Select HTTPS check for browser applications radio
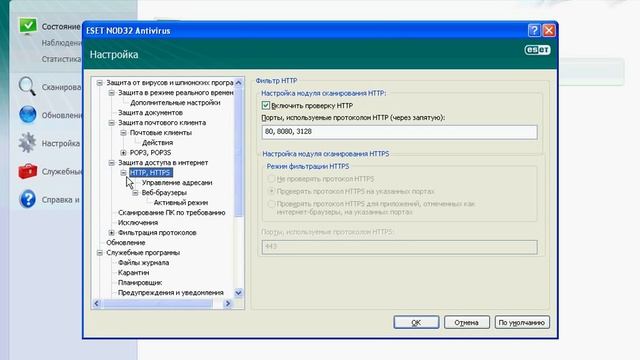 point(271,203)
